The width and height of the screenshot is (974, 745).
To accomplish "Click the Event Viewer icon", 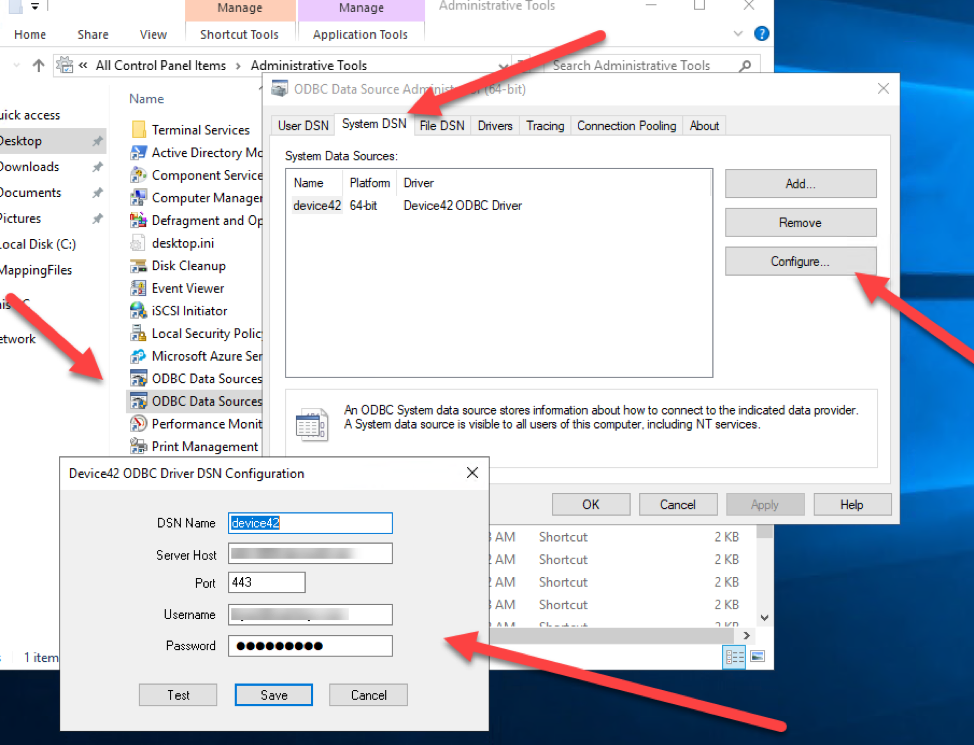I will (x=139, y=288).
